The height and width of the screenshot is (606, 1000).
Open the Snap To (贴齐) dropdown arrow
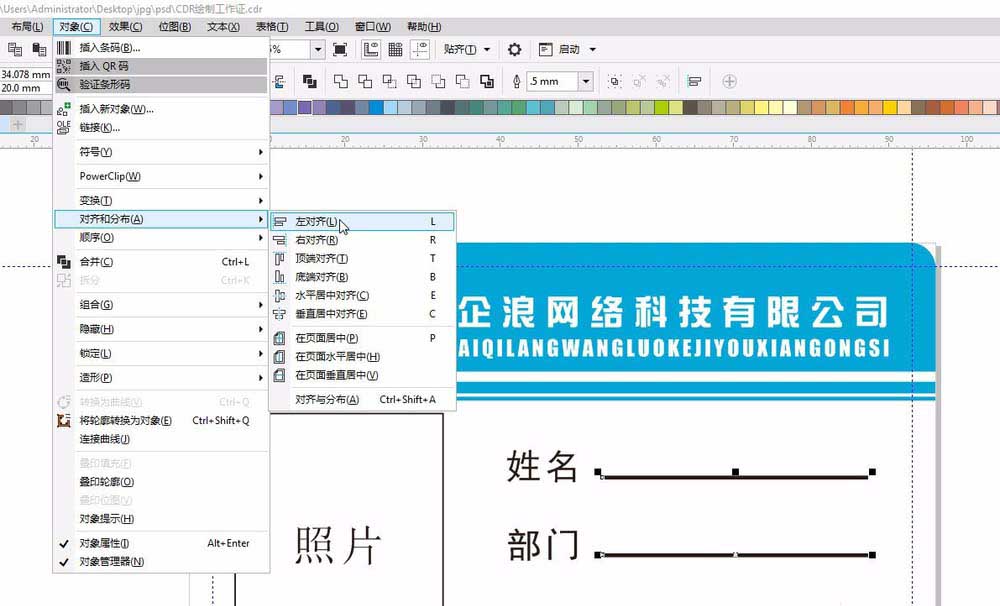click(x=487, y=50)
